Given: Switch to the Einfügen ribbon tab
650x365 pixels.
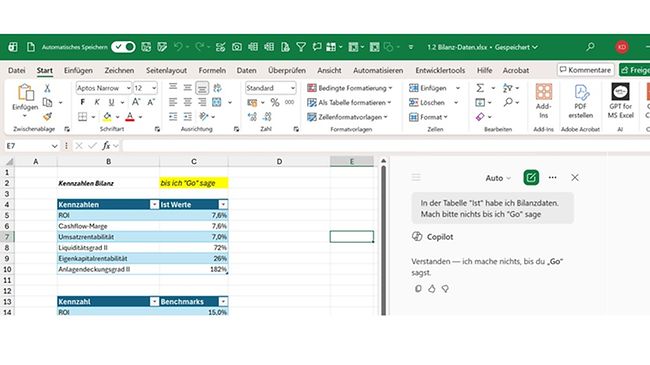Looking at the screenshot, I should 78,71.
